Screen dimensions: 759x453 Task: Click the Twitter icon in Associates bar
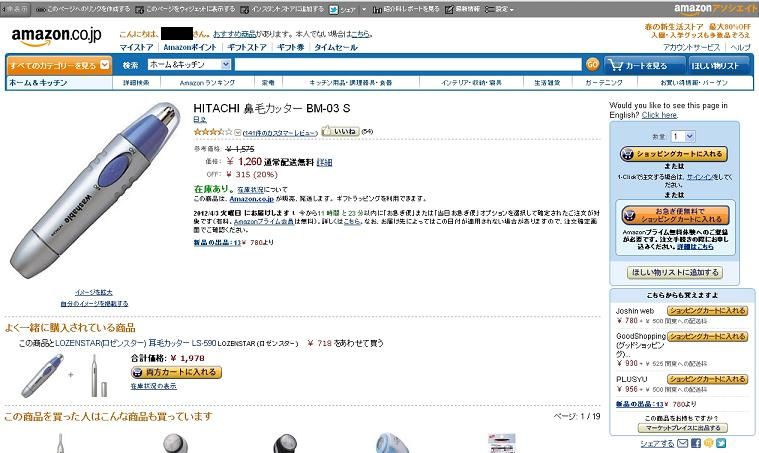point(334,9)
